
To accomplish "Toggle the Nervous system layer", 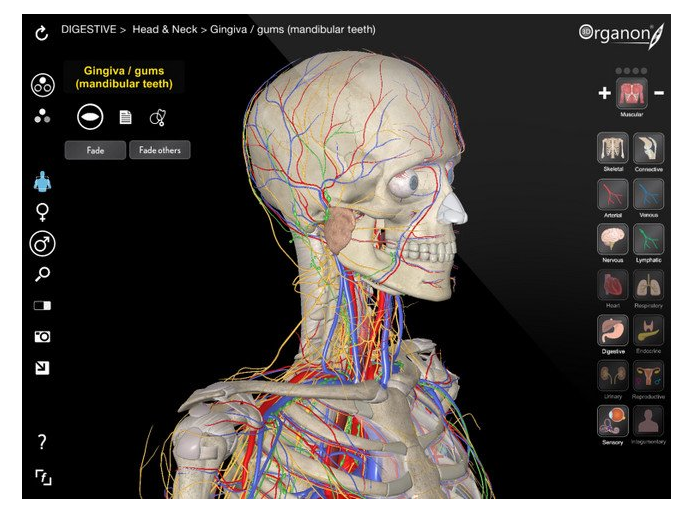I will coord(612,238).
